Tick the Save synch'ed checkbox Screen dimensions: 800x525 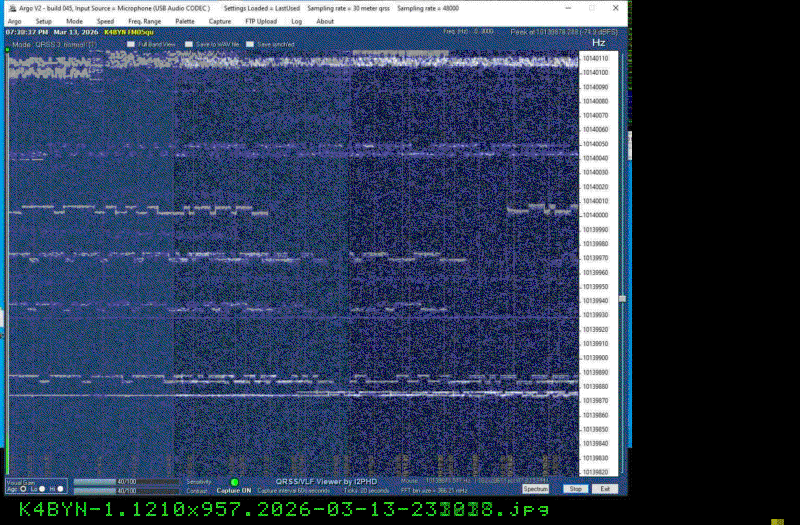[250, 44]
